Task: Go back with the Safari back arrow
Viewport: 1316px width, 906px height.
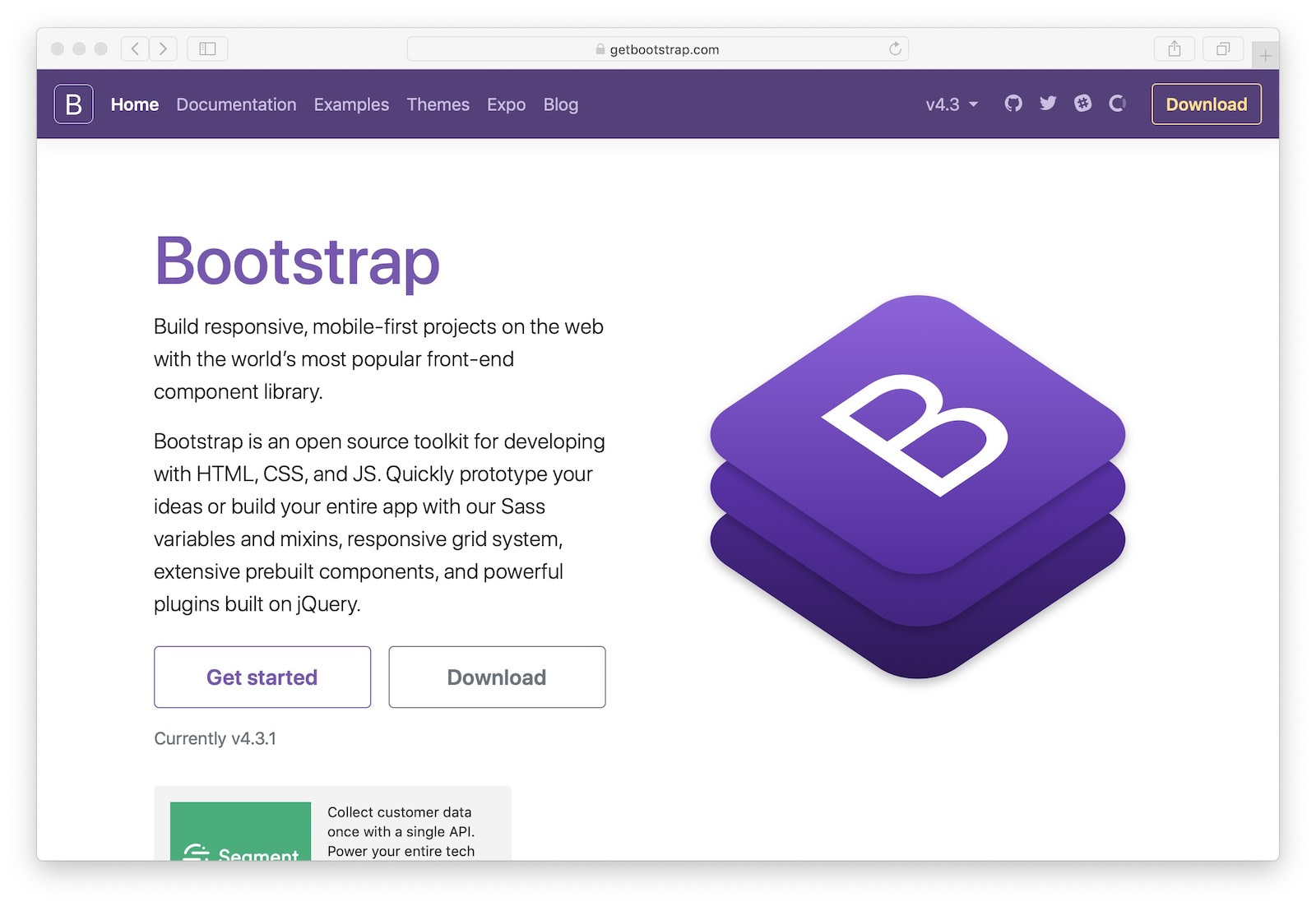Action: (x=135, y=49)
